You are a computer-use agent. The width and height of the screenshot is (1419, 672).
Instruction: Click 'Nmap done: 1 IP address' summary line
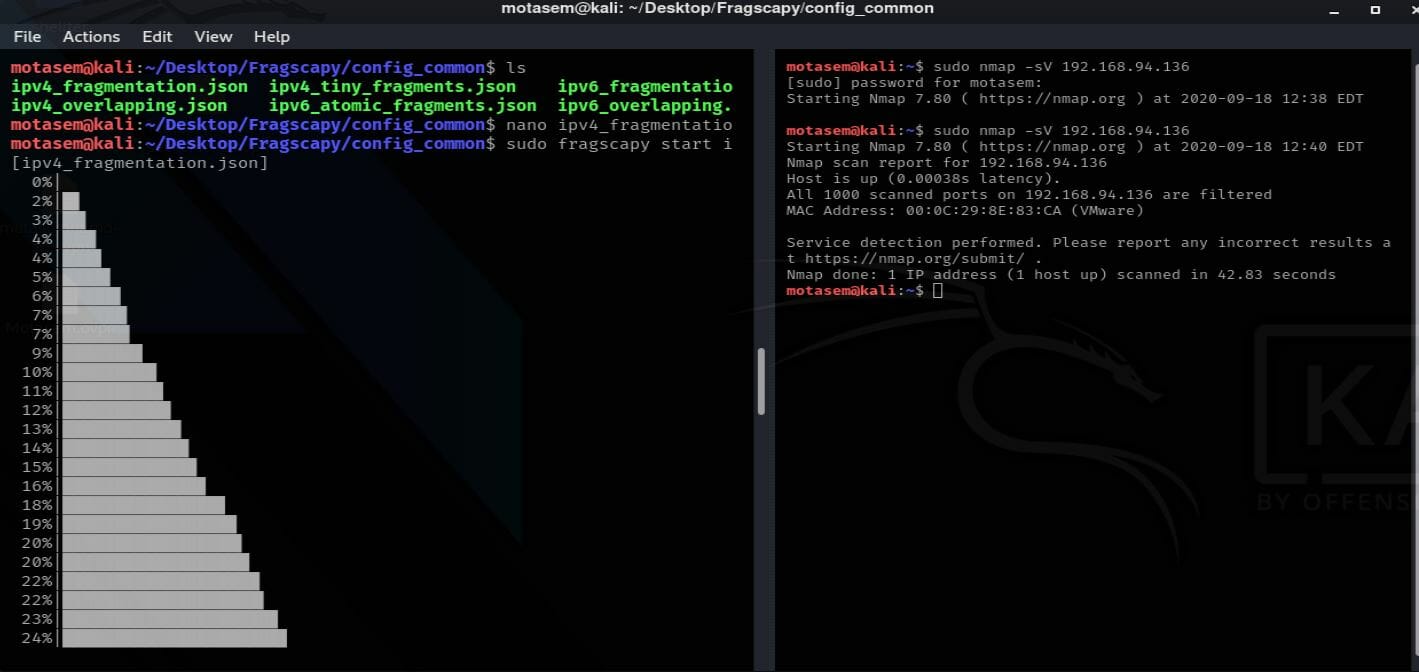pyautogui.click(x=1060, y=274)
